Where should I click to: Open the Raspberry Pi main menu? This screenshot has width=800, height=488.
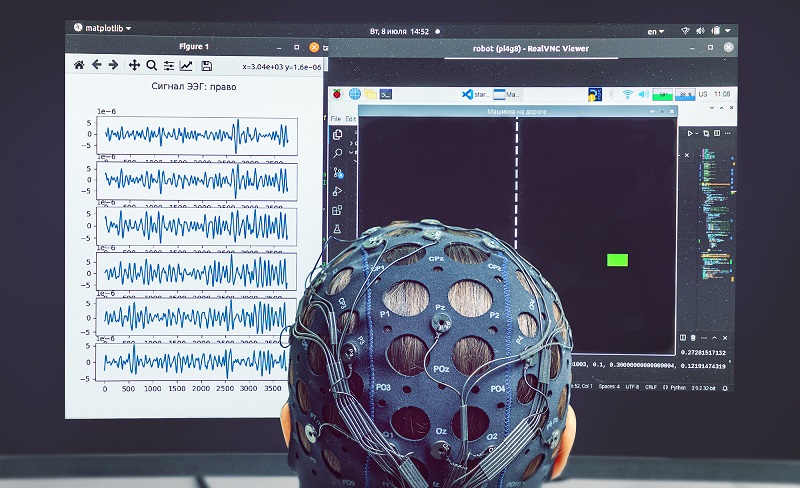[x=337, y=94]
